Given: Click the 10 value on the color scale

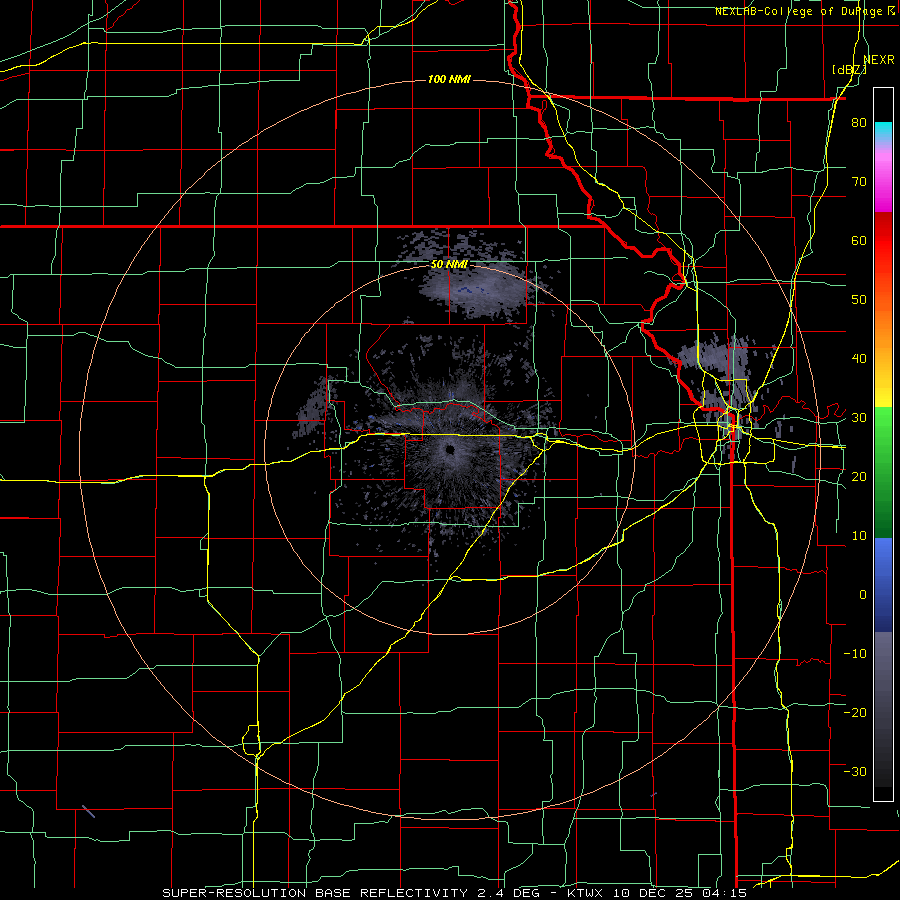Looking at the screenshot, I should coord(859,536).
